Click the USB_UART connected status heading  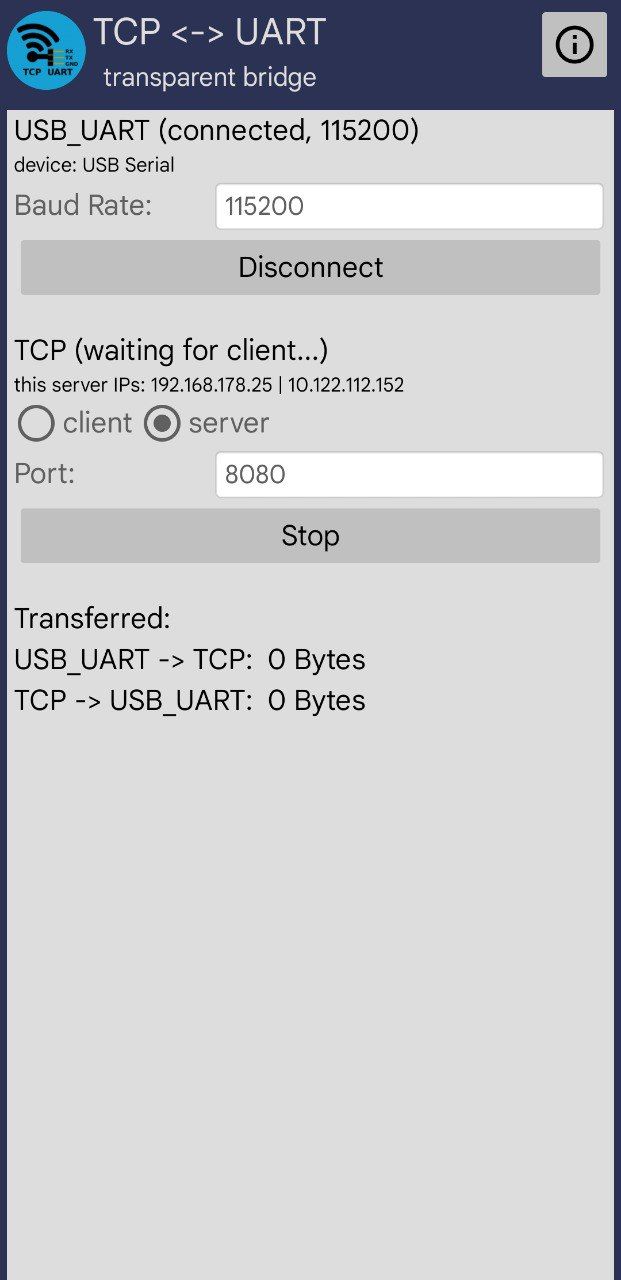click(x=216, y=131)
